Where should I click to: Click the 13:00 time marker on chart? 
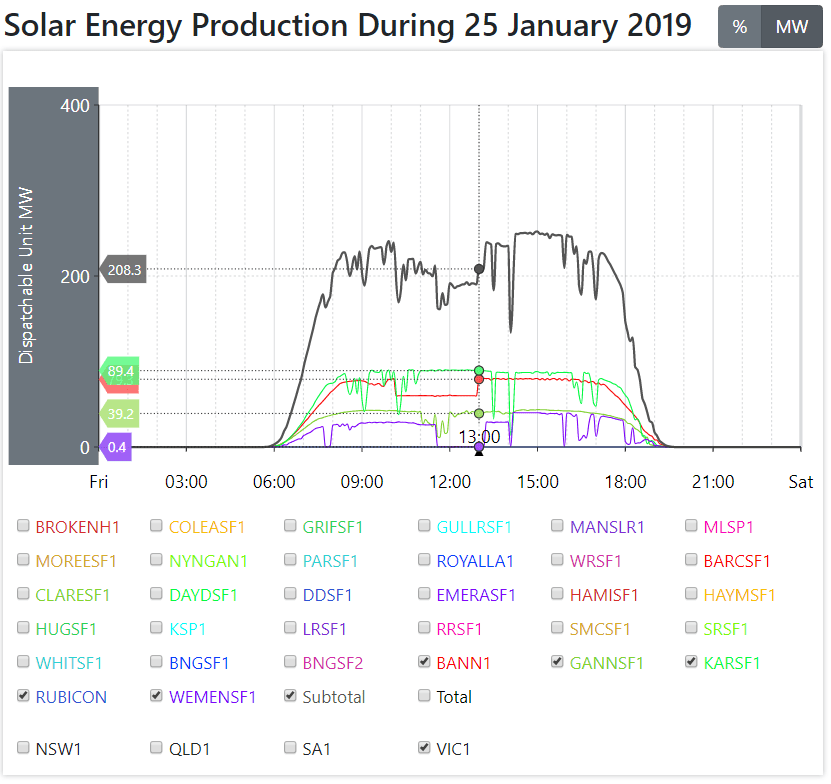click(479, 437)
